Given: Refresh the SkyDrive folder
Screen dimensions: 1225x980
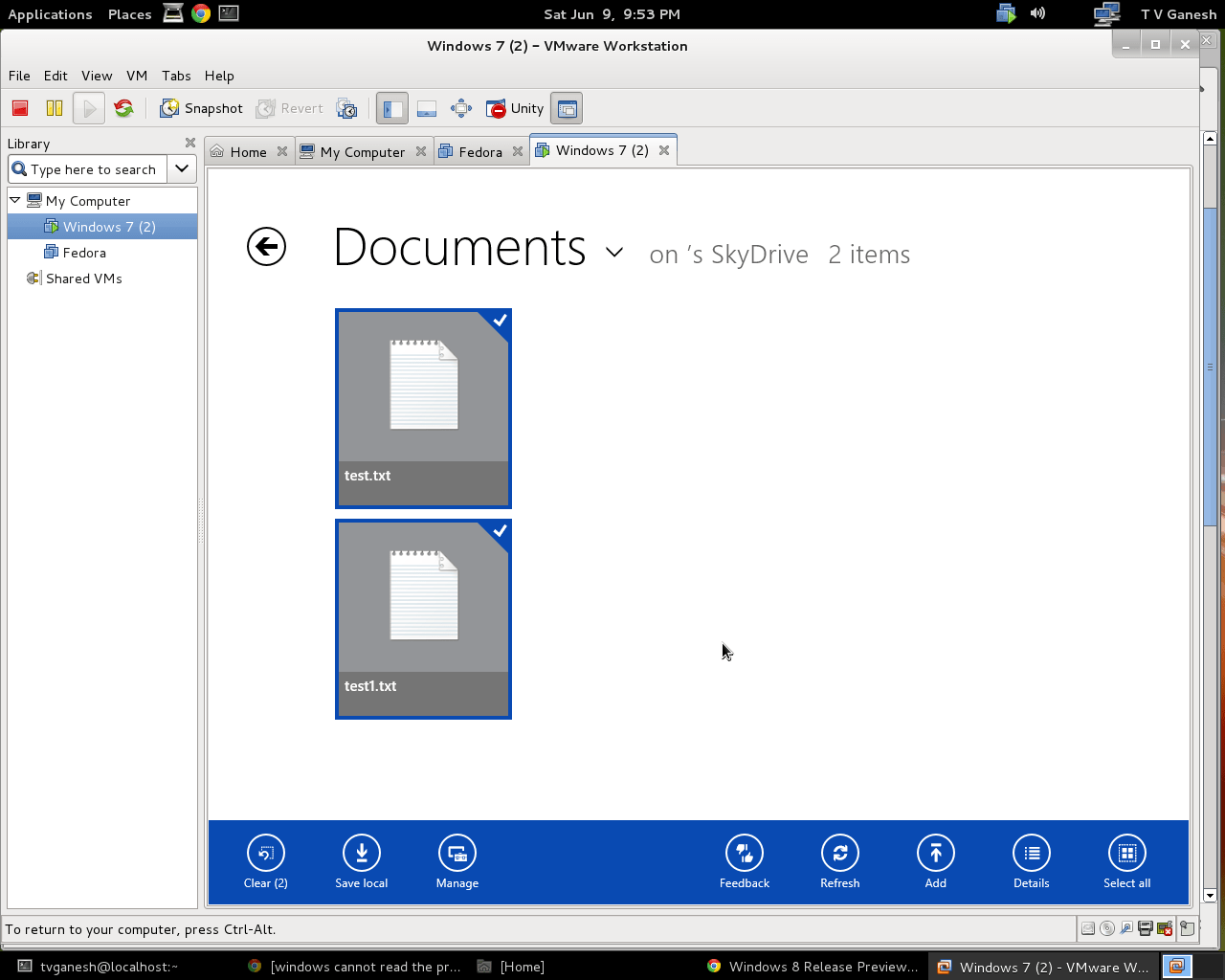Looking at the screenshot, I should (x=840, y=862).
